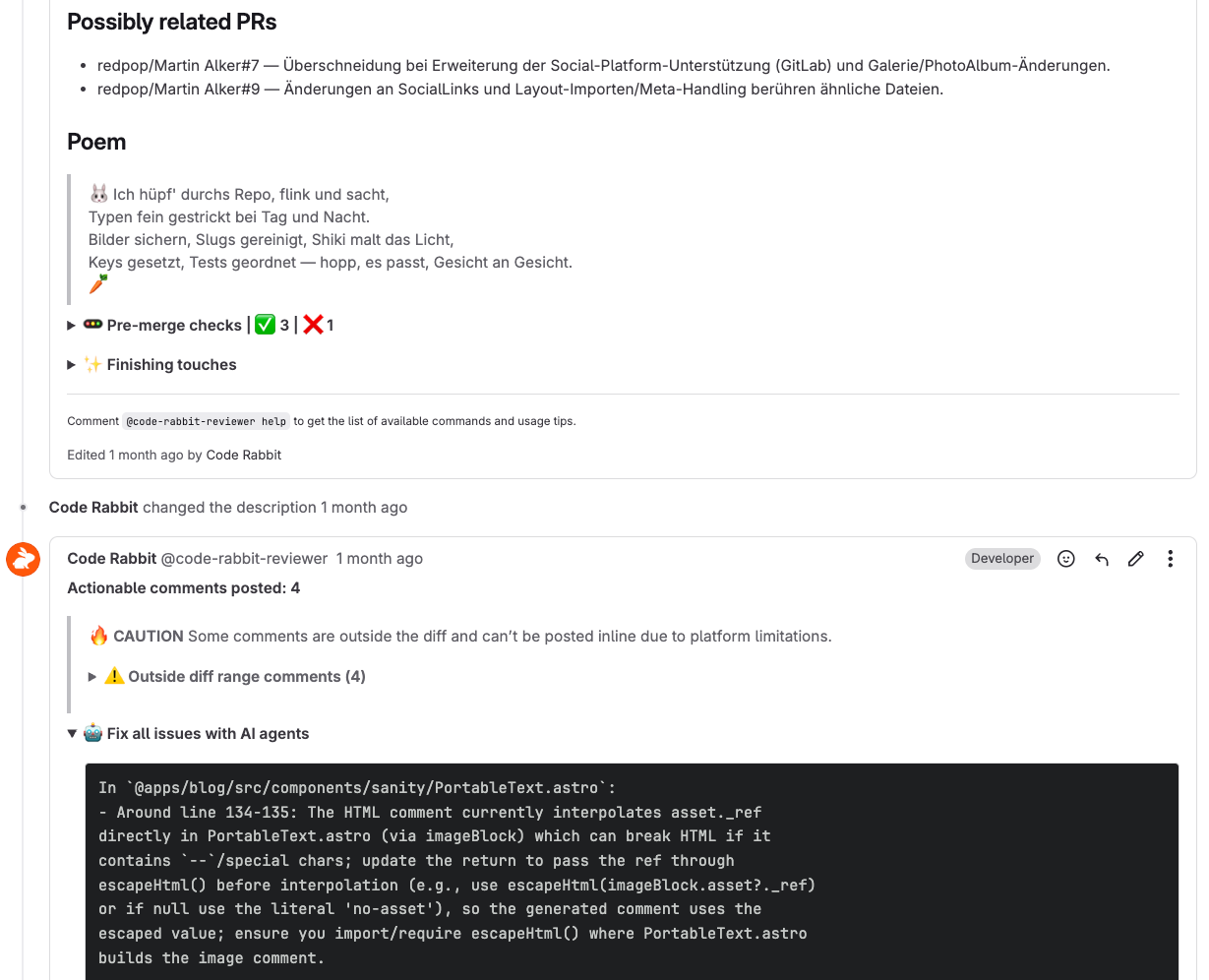Open the comment's three-dot more actions menu

1170,559
